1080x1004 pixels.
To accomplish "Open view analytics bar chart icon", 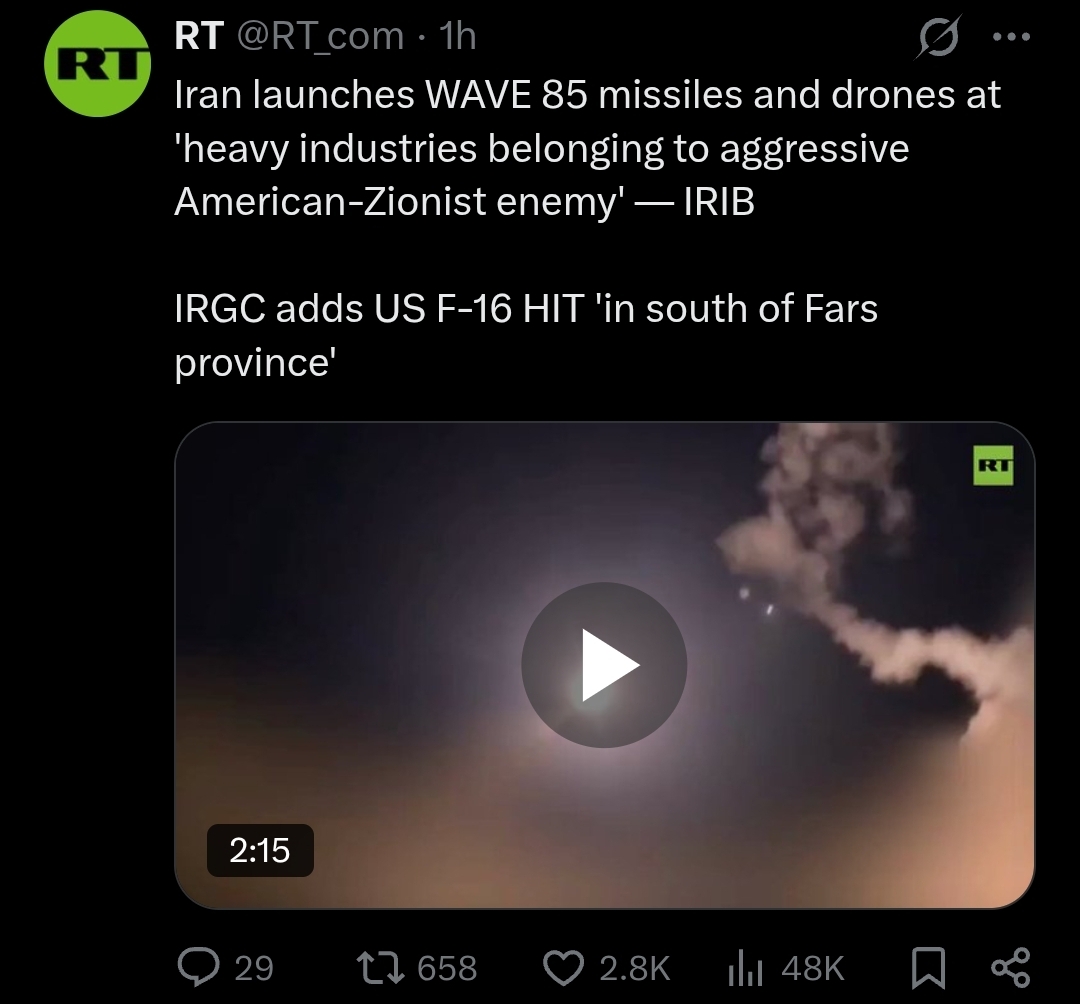I will pos(745,968).
